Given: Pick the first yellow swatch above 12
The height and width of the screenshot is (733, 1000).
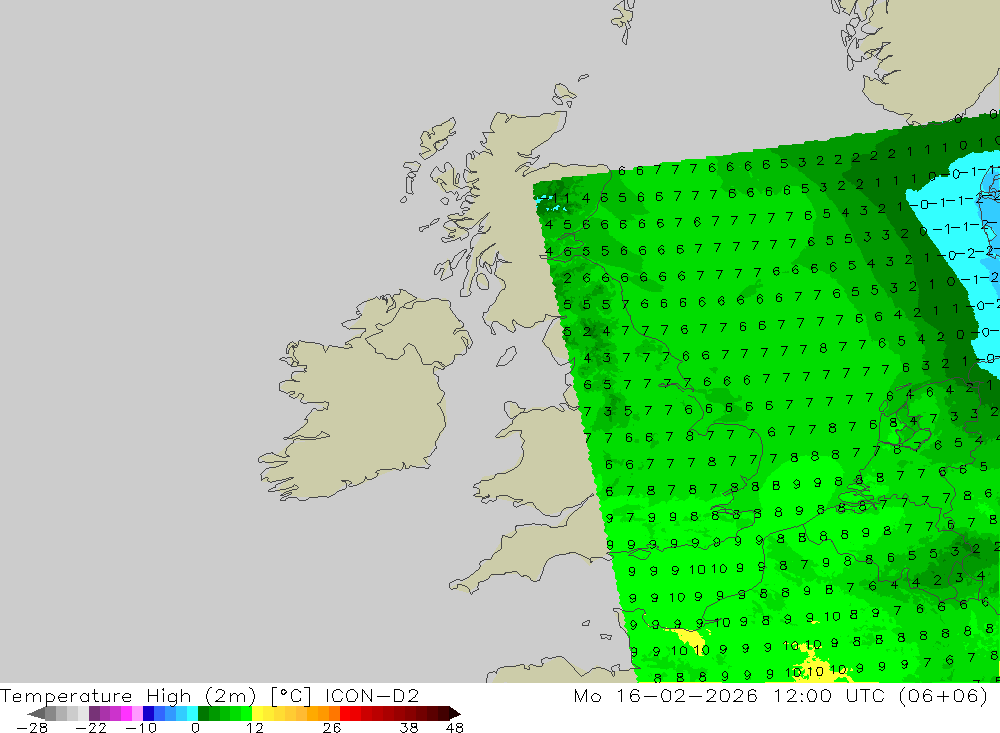Looking at the screenshot, I should 258,713.
